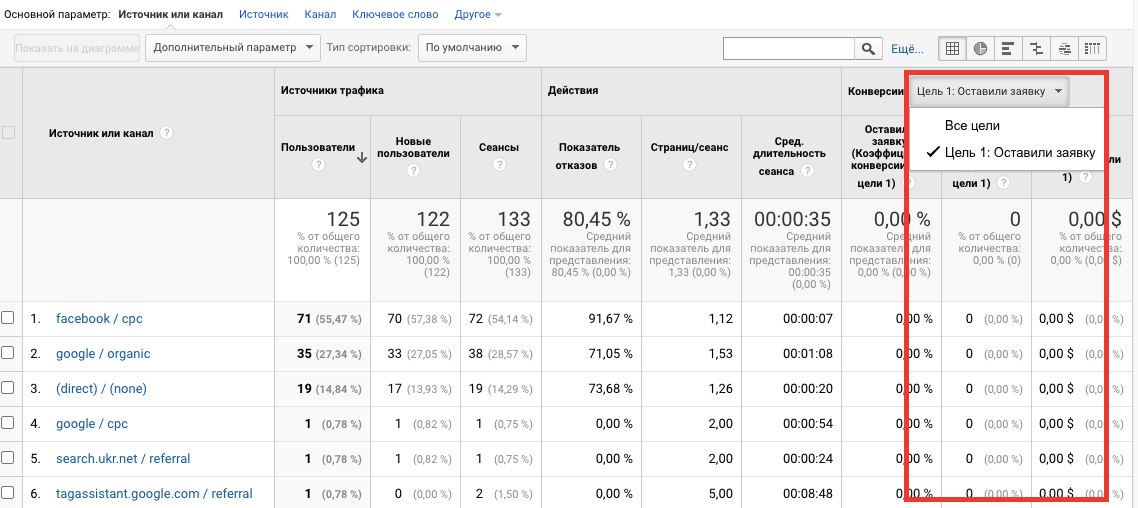This screenshot has height=508, width=1138.
Task: Click the search magnifier button
Action: pos(868,48)
